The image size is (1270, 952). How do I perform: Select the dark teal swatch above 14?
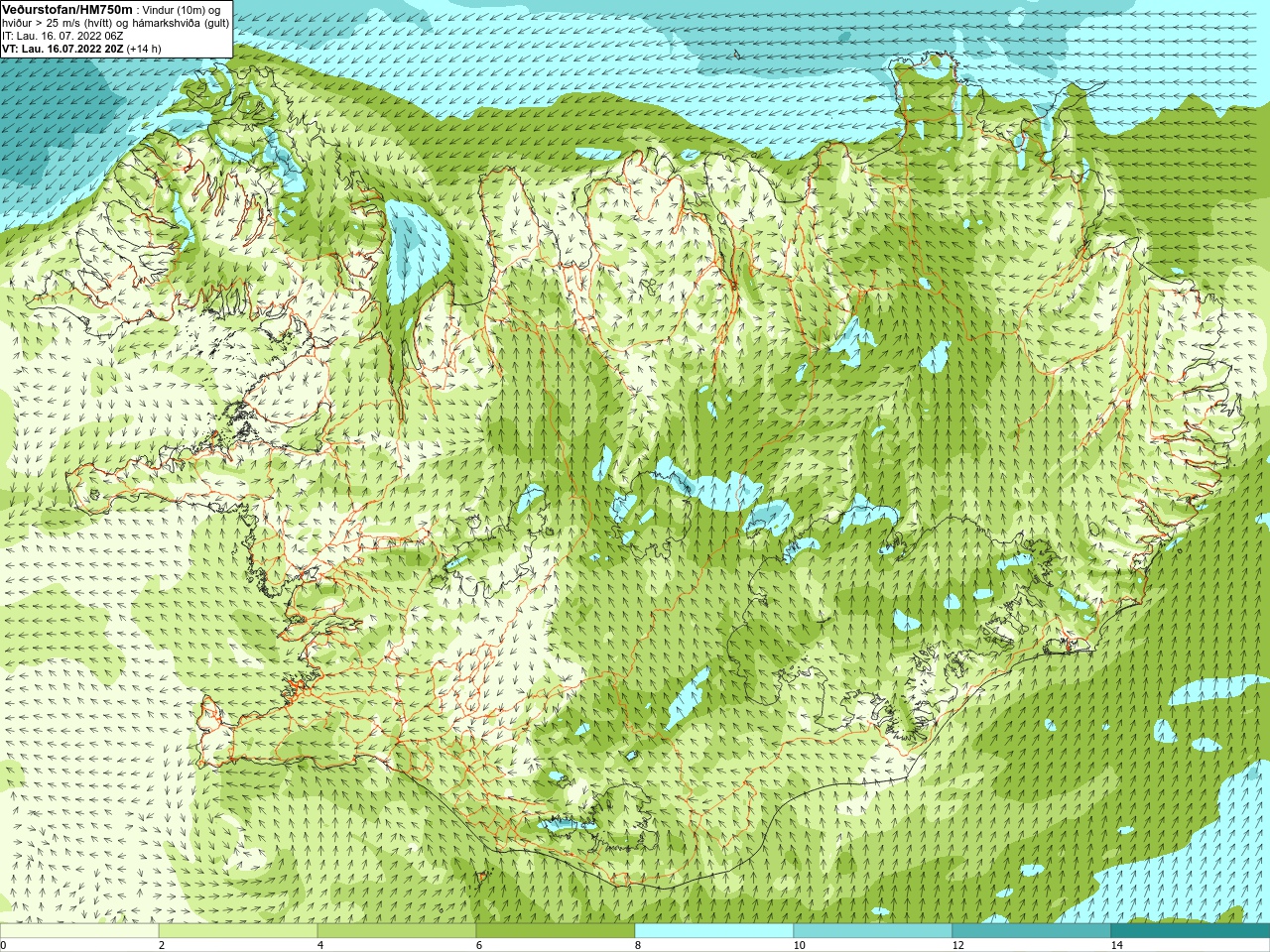pyautogui.click(x=1191, y=931)
